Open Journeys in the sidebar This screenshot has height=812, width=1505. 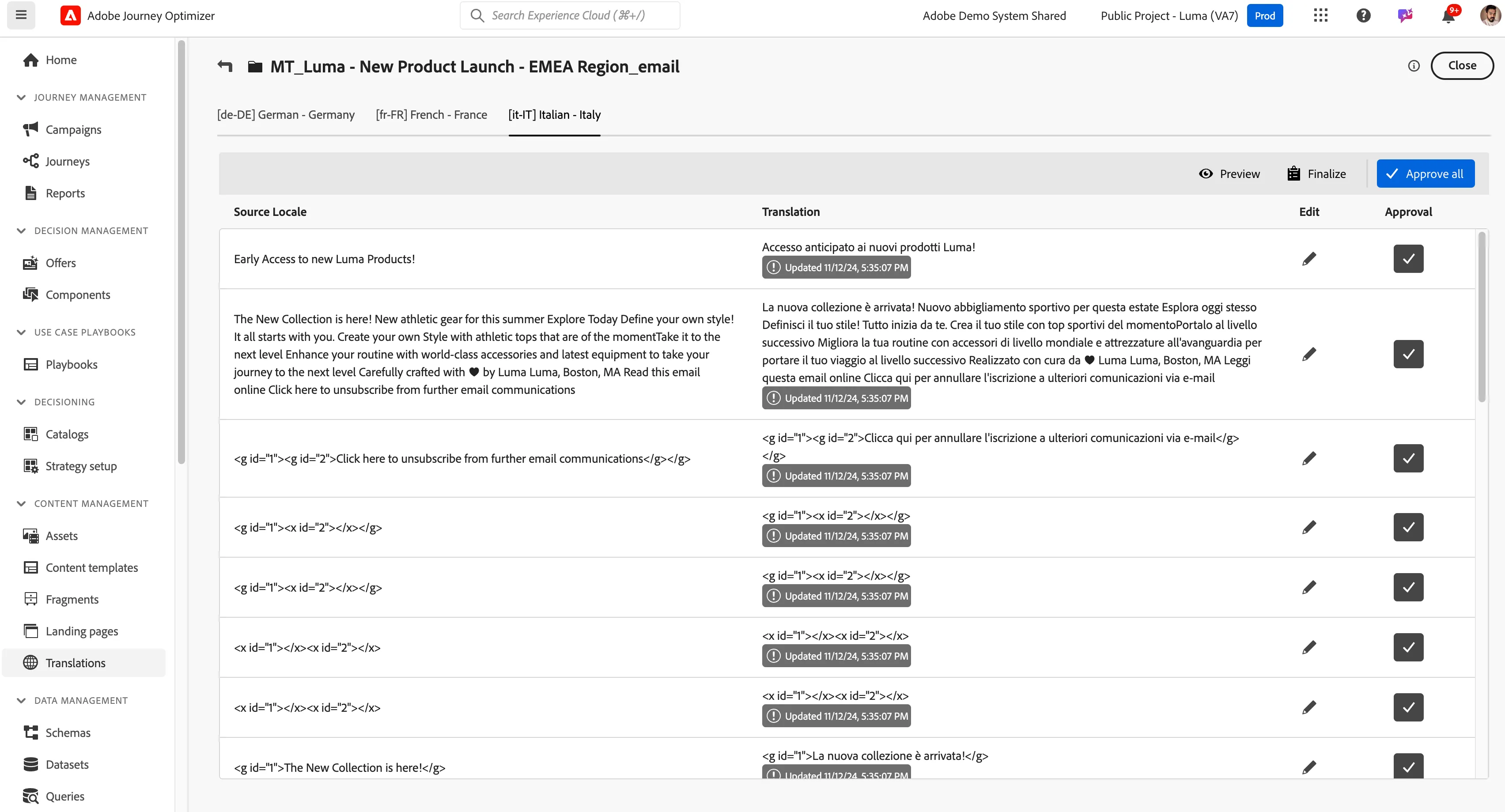(x=84, y=161)
